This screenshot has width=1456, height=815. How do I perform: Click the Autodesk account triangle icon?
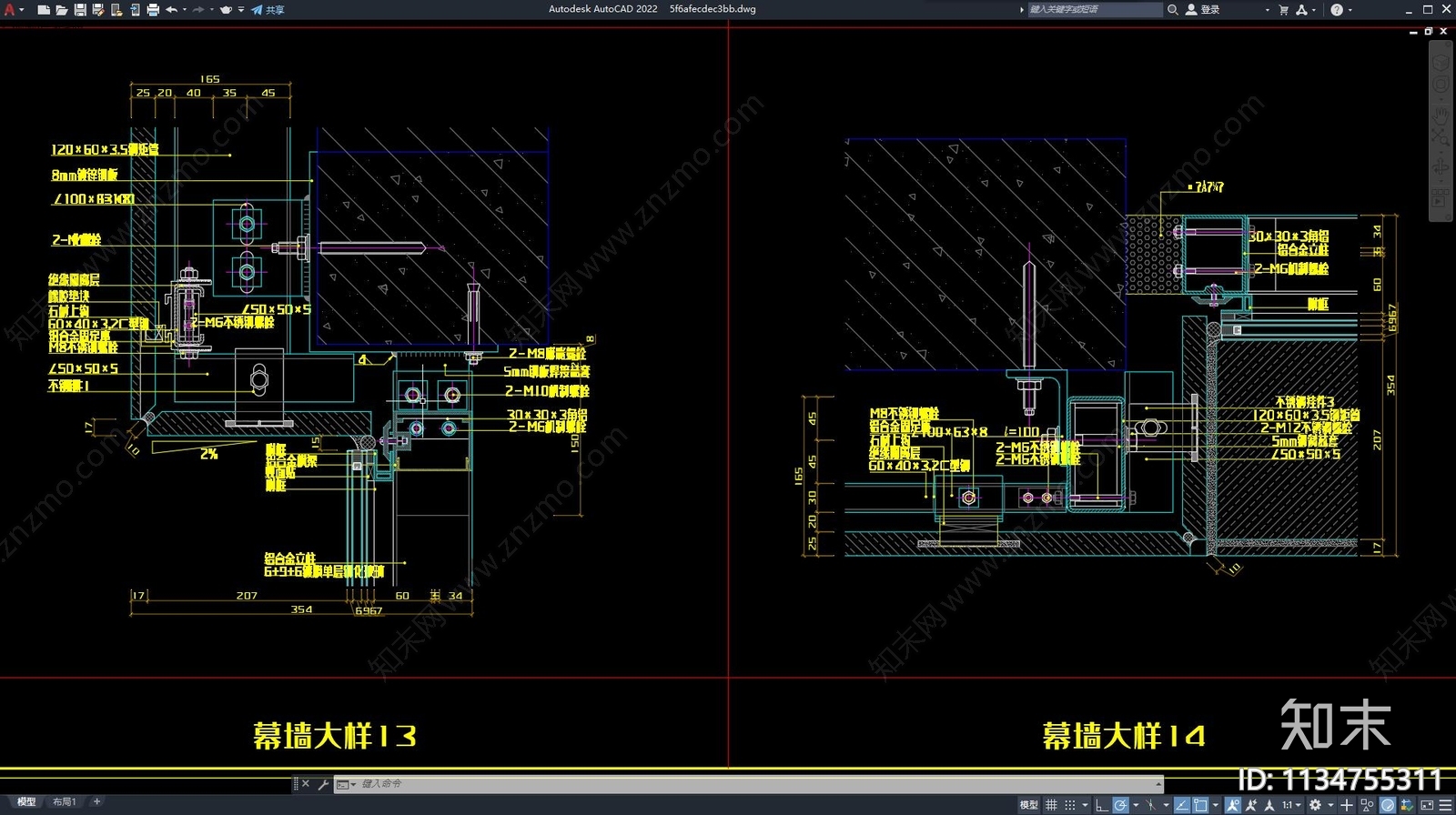click(1301, 9)
